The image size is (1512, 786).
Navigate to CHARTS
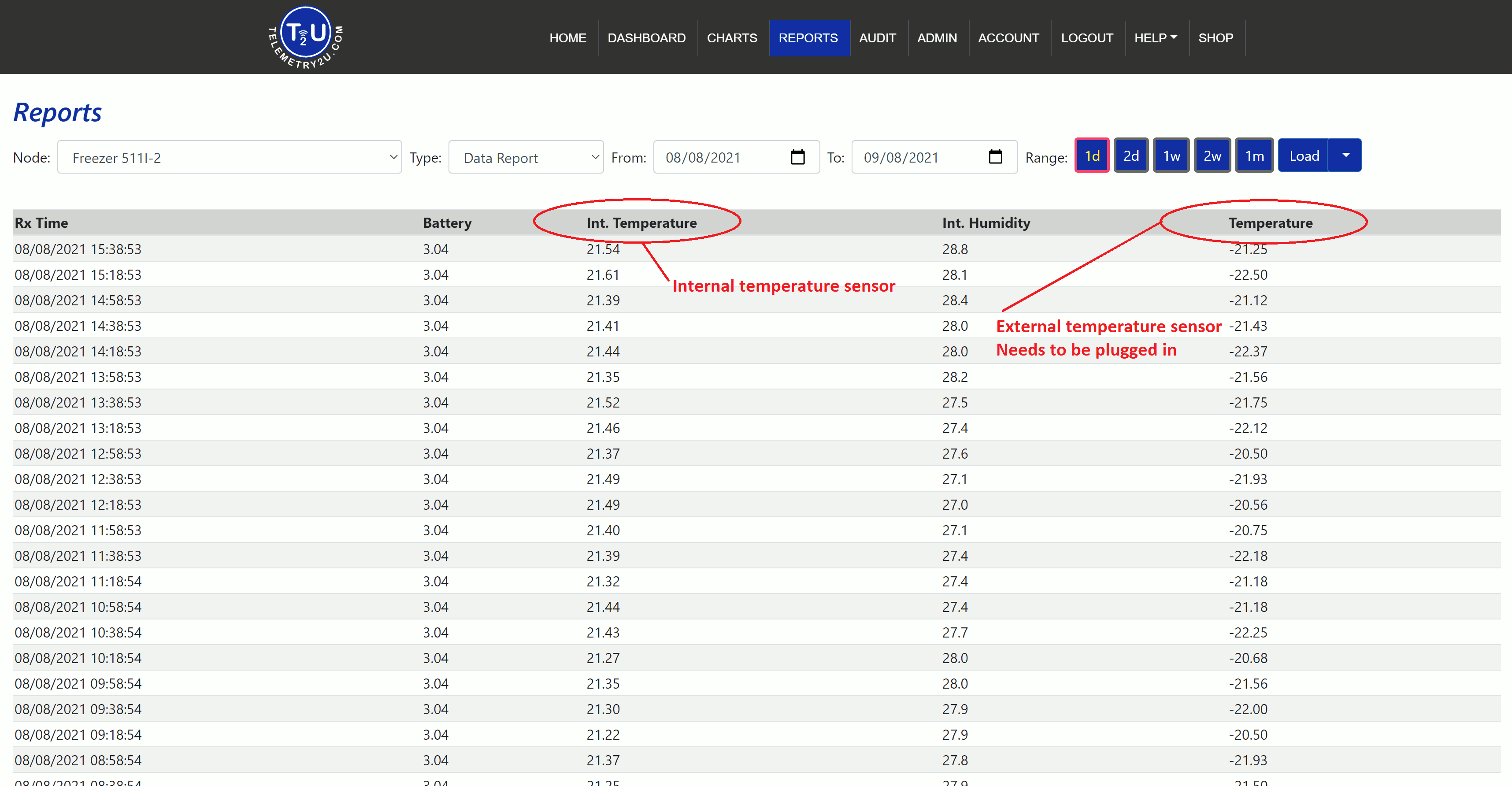coord(732,38)
